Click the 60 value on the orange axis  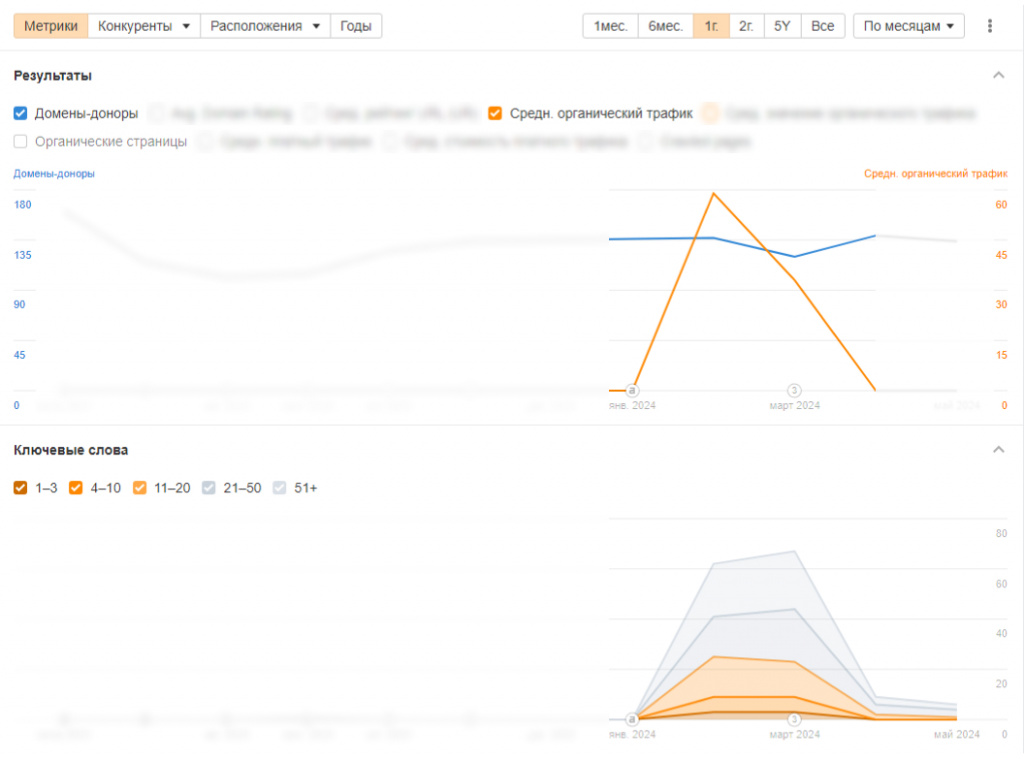click(x=1001, y=204)
